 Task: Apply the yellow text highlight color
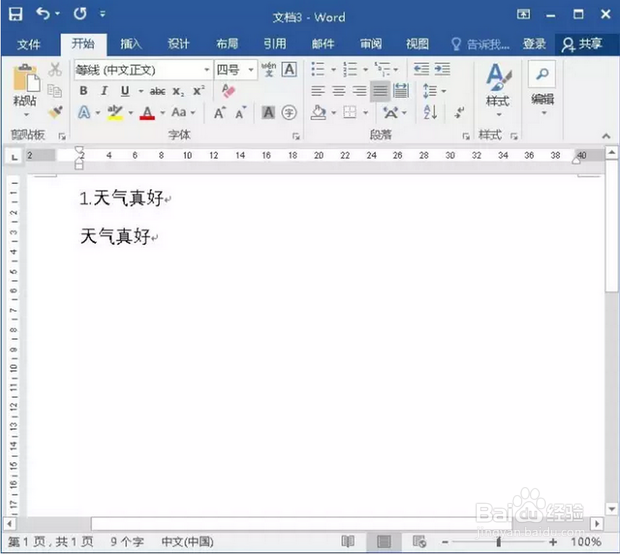tap(115, 113)
